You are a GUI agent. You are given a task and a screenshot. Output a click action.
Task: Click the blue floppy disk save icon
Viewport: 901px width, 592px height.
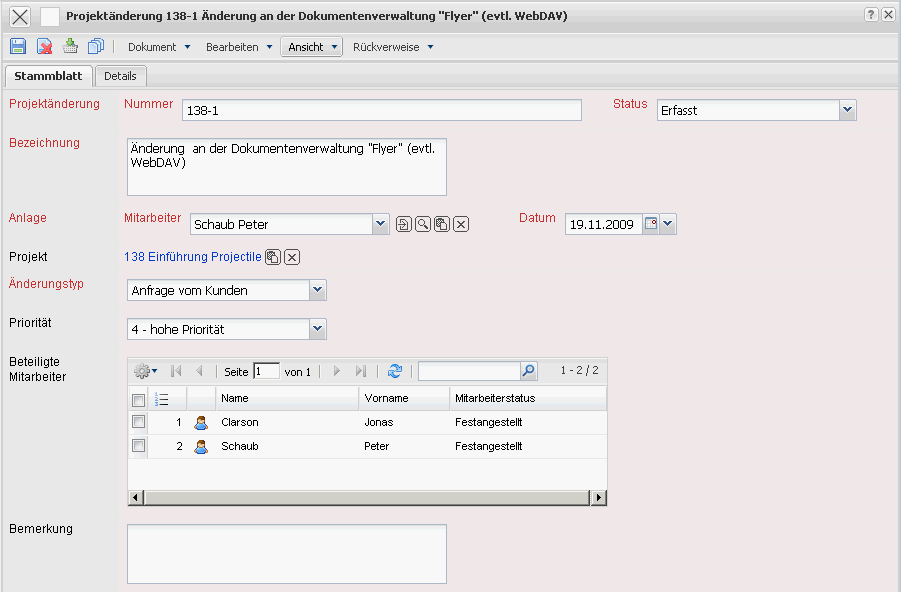click(x=18, y=46)
